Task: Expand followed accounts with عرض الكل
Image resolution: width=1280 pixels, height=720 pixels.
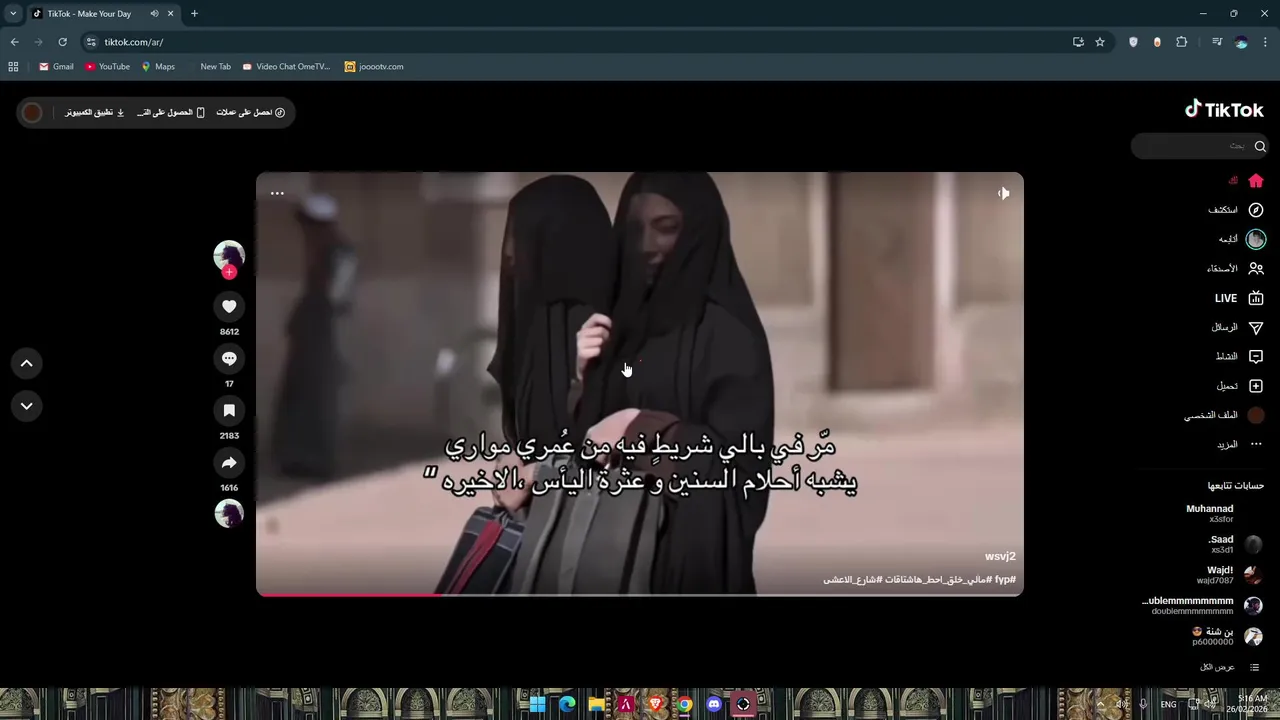Action: click(x=1230, y=667)
